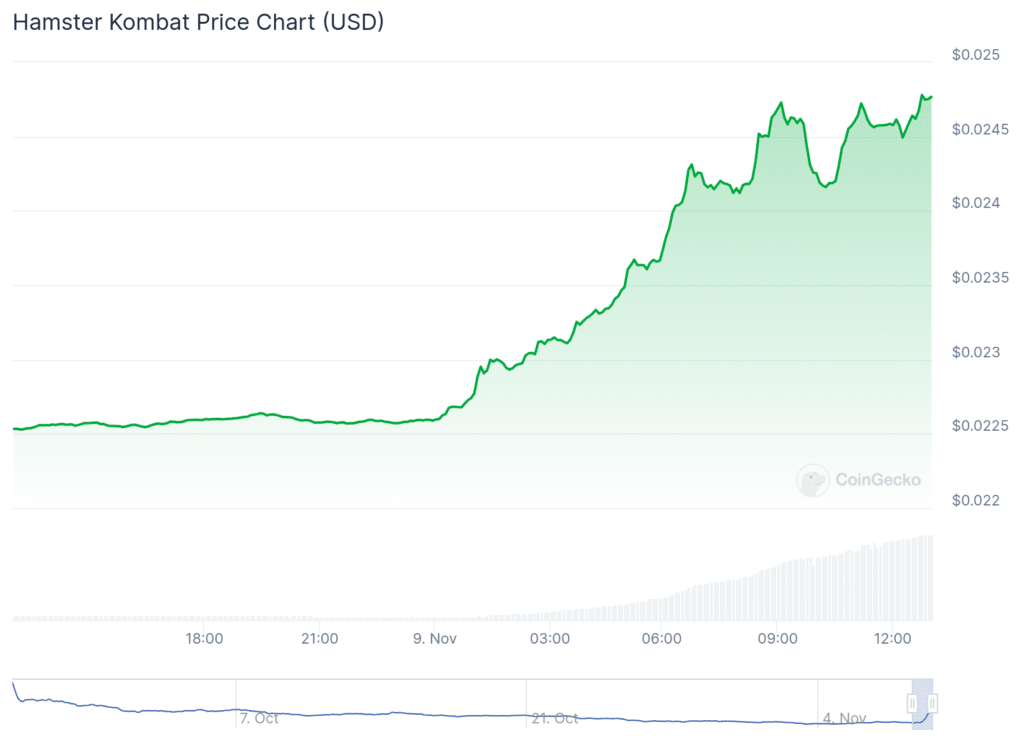Click the 12:00 time axis label
This screenshot has width=1024, height=747.
point(892,638)
